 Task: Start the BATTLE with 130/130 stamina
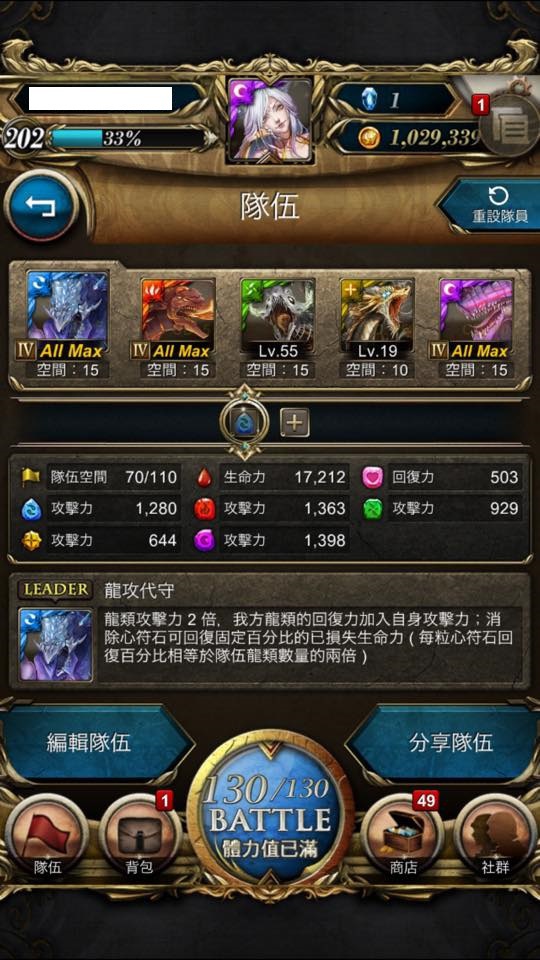pyautogui.click(x=270, y=808)
